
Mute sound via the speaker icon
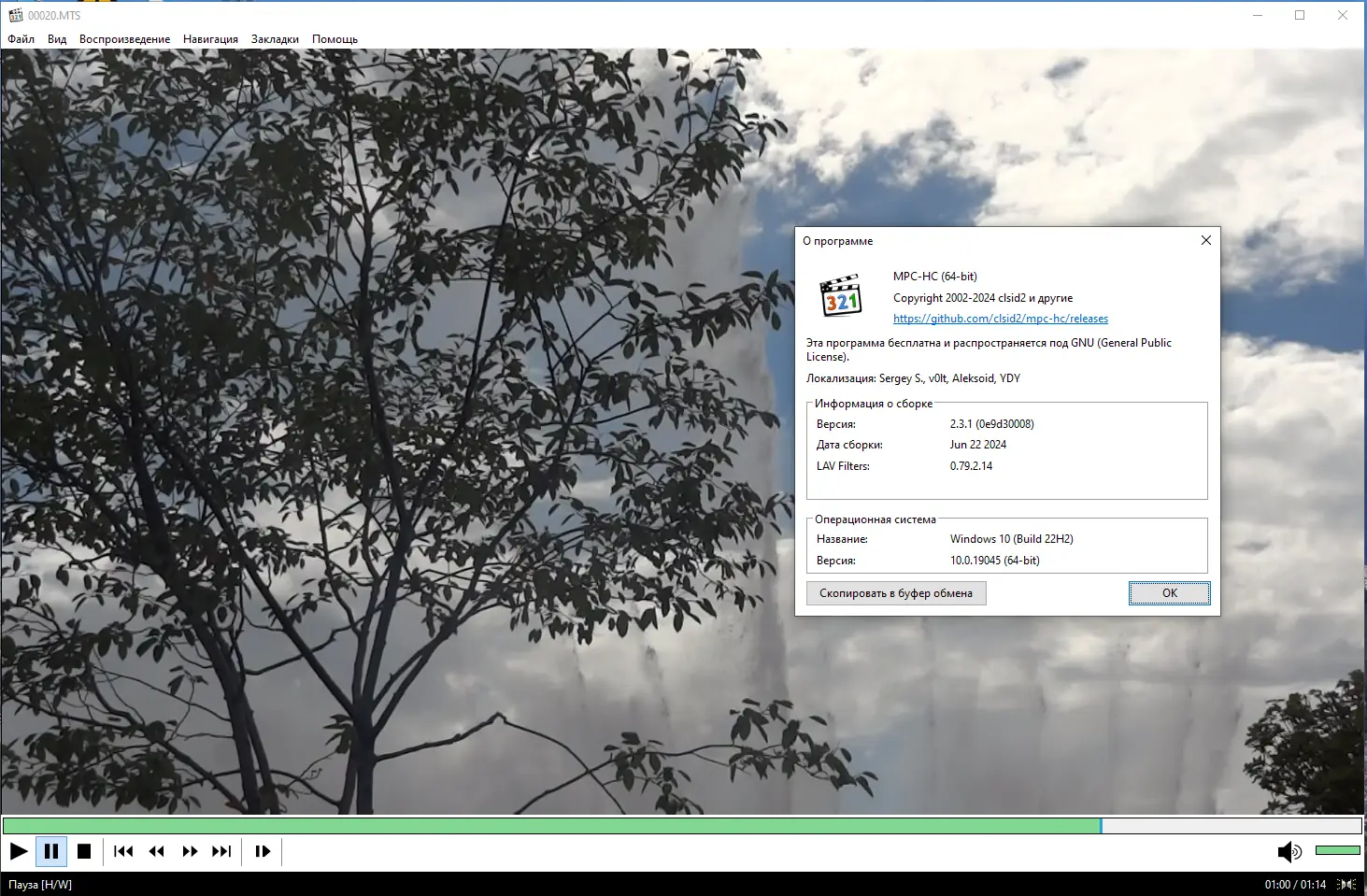click(1289, 851)
